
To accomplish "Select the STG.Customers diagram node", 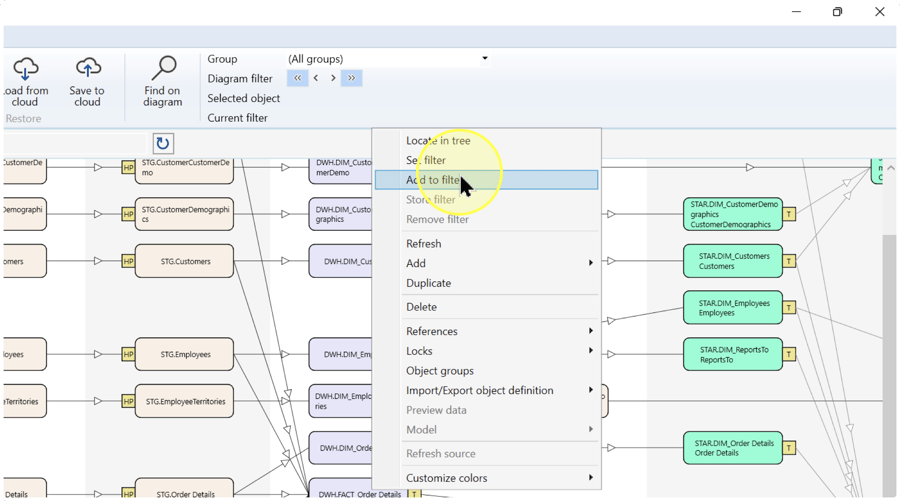I will [184, 261].
